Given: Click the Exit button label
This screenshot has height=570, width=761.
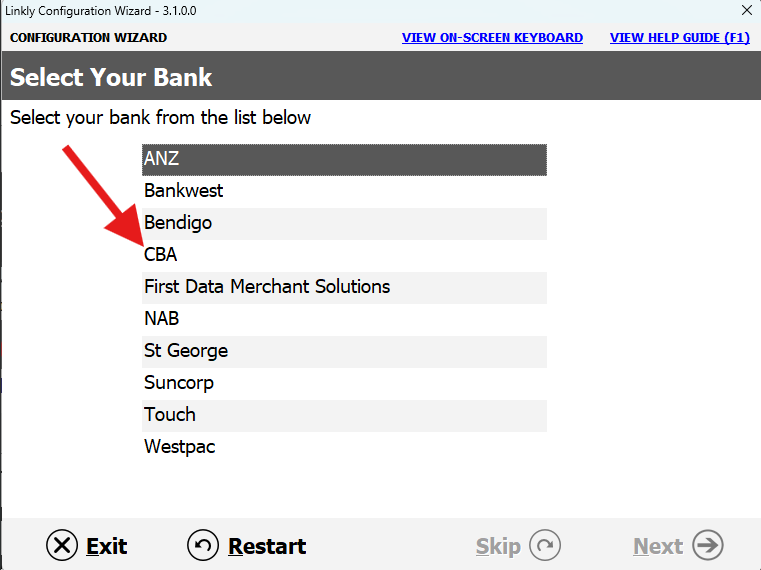Looking at the screenshot, I should [107, 546].
